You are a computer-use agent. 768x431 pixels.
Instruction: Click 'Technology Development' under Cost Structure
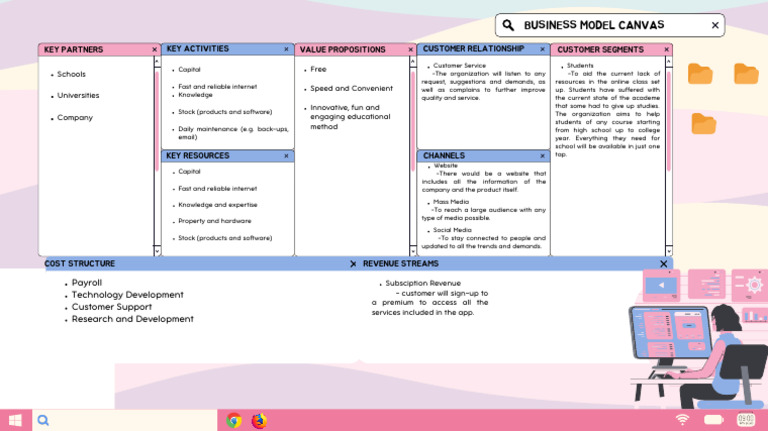coord(127,295)
